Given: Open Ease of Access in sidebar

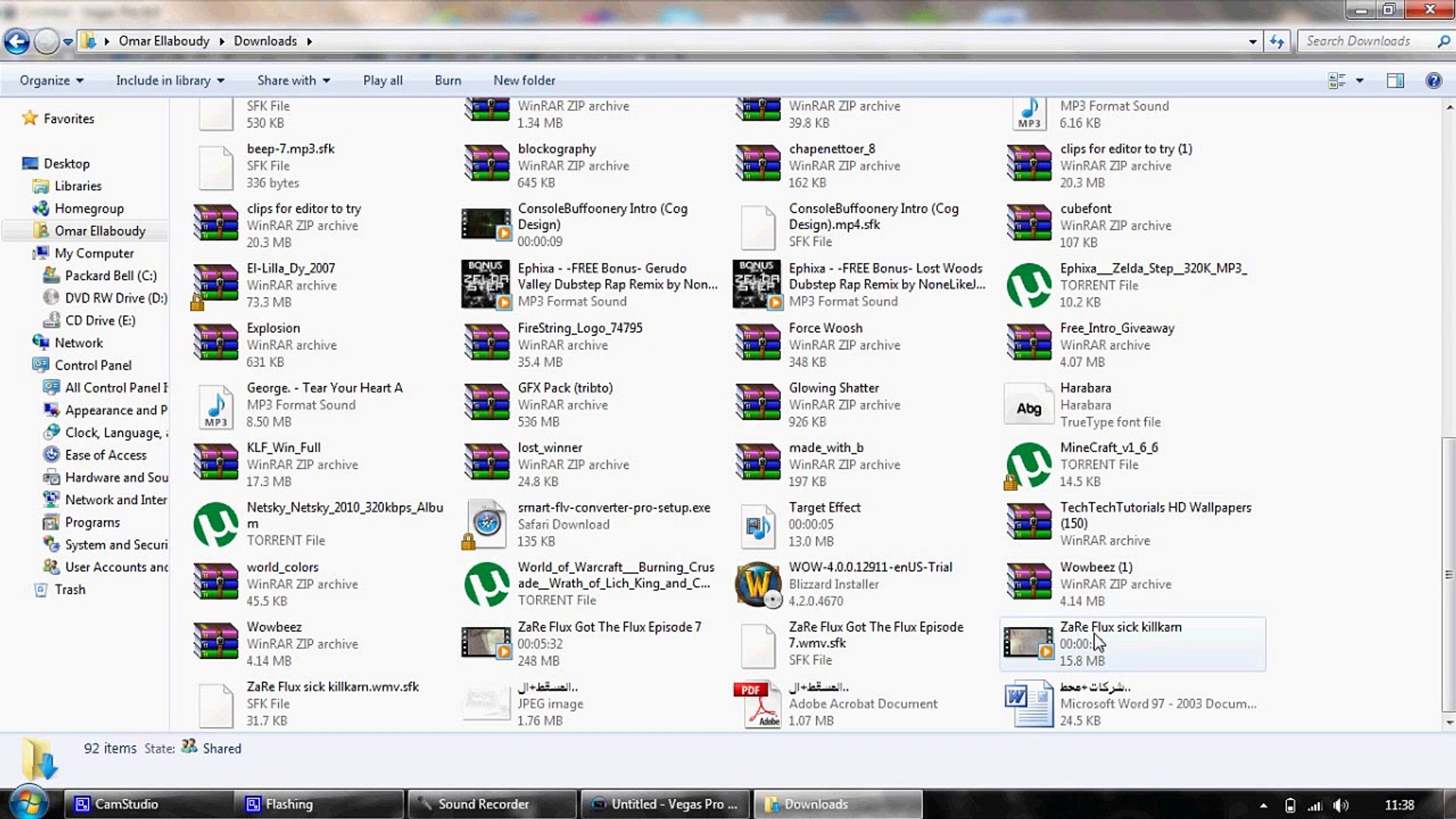Looking at the screenshot, I should pos(106,455).
